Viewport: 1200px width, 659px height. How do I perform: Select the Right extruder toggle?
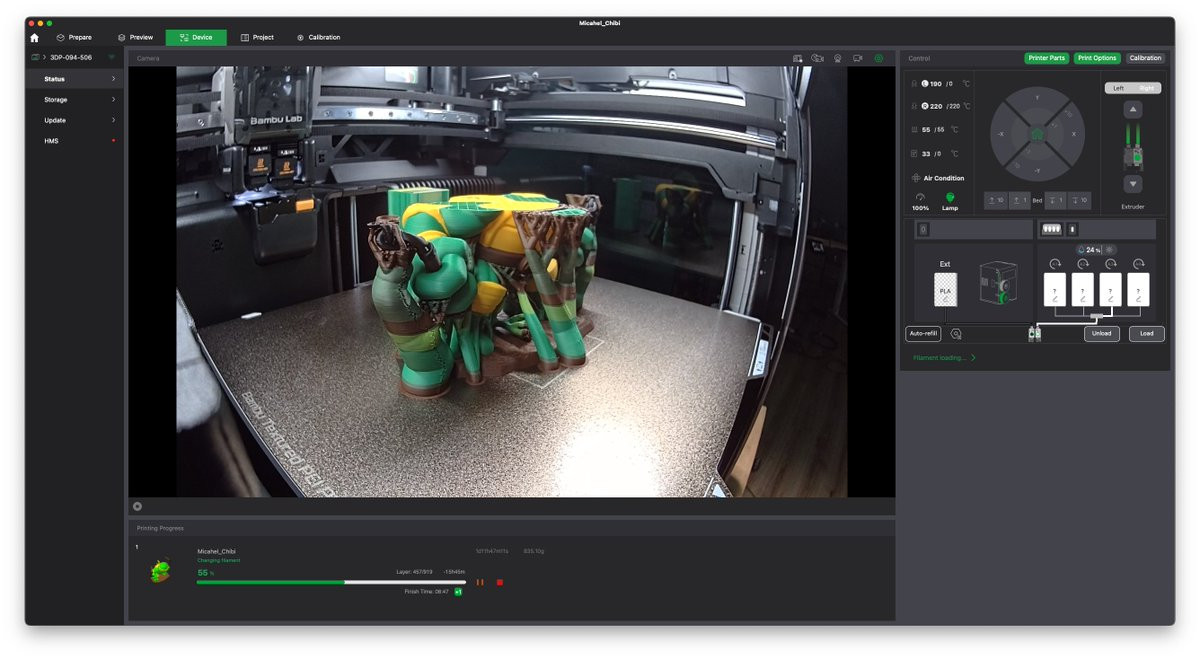(x=1147, y=88)
